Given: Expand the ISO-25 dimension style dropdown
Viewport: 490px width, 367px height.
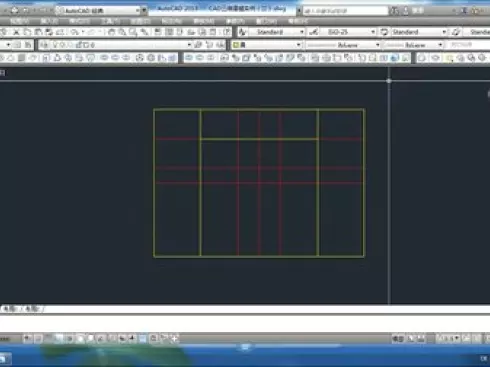Looking at the screenshot, I should tap(349, 32).
